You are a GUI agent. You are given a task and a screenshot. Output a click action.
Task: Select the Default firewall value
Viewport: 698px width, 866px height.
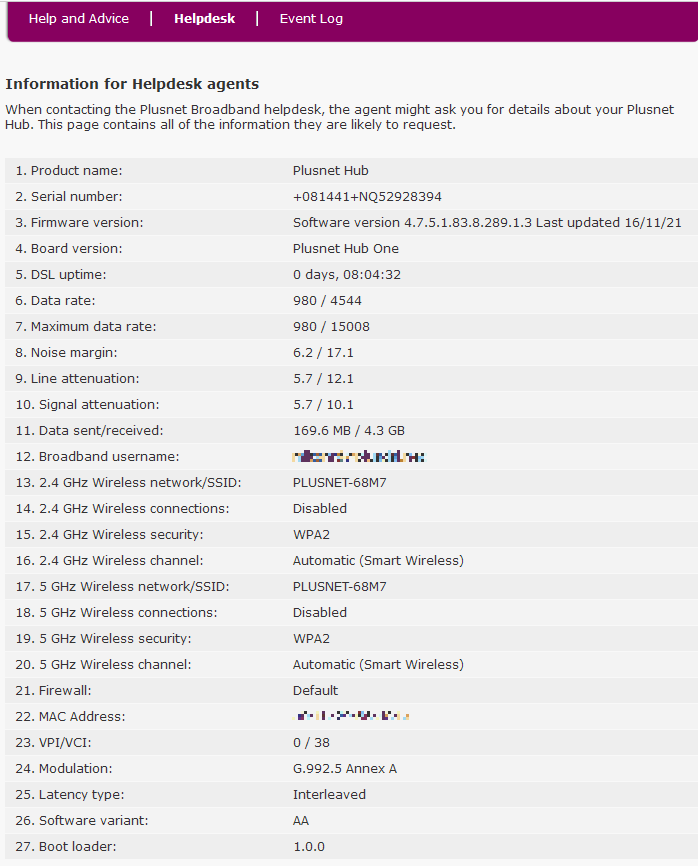click(x=315, y=690)
